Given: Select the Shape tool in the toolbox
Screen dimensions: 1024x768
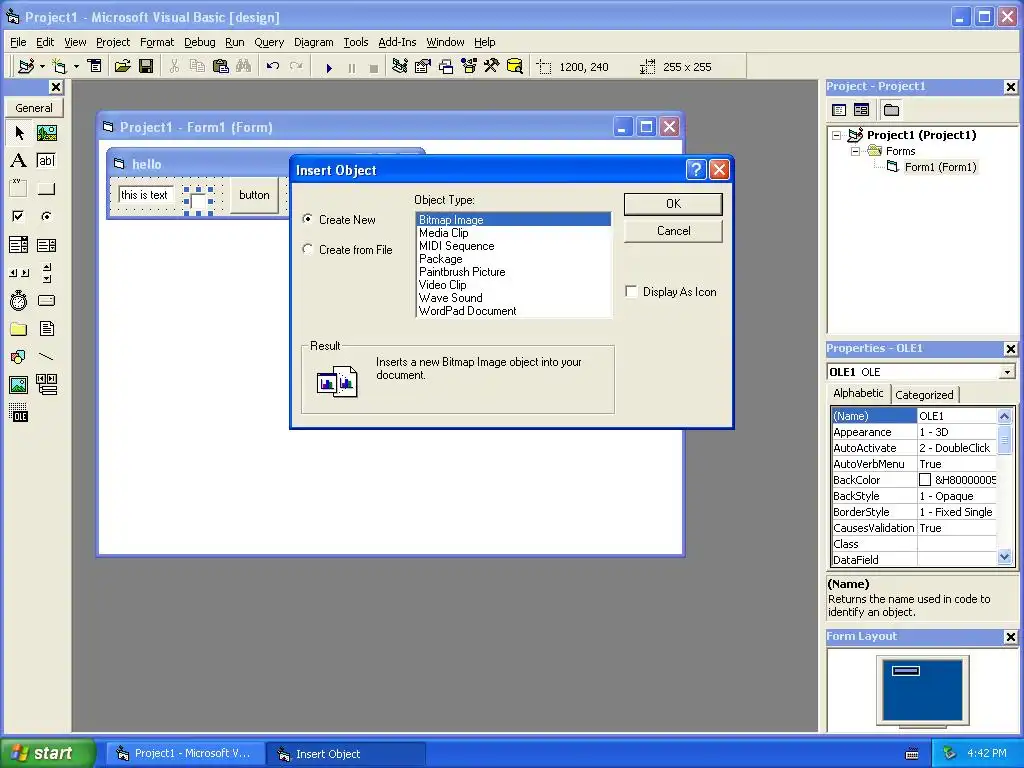Looking at the screenshot, I should pyautogui.click(x=19, y=357).
